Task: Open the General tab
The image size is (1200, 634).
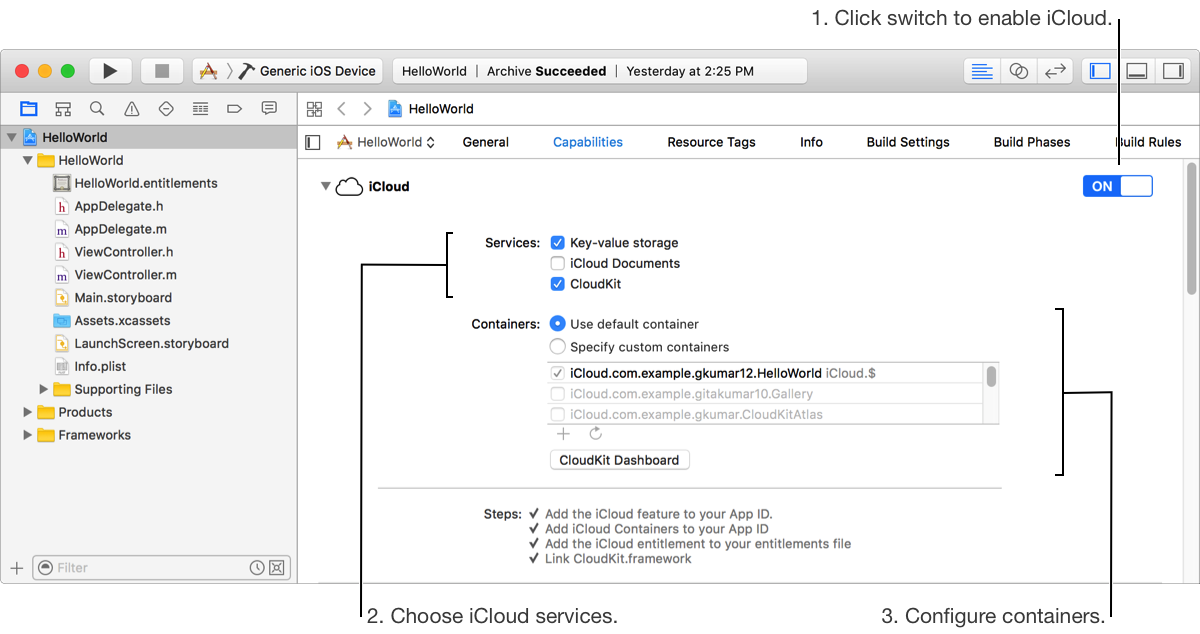Action: (x=486, y=142)
